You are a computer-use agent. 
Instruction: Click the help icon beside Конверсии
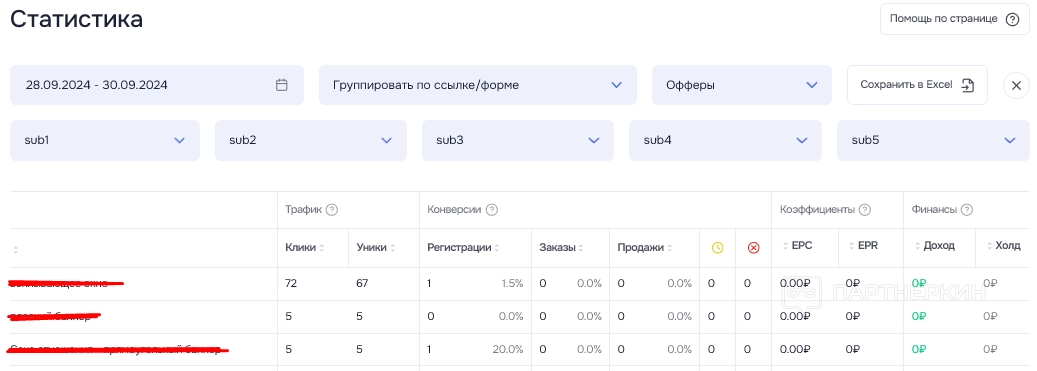pos(491,210)
